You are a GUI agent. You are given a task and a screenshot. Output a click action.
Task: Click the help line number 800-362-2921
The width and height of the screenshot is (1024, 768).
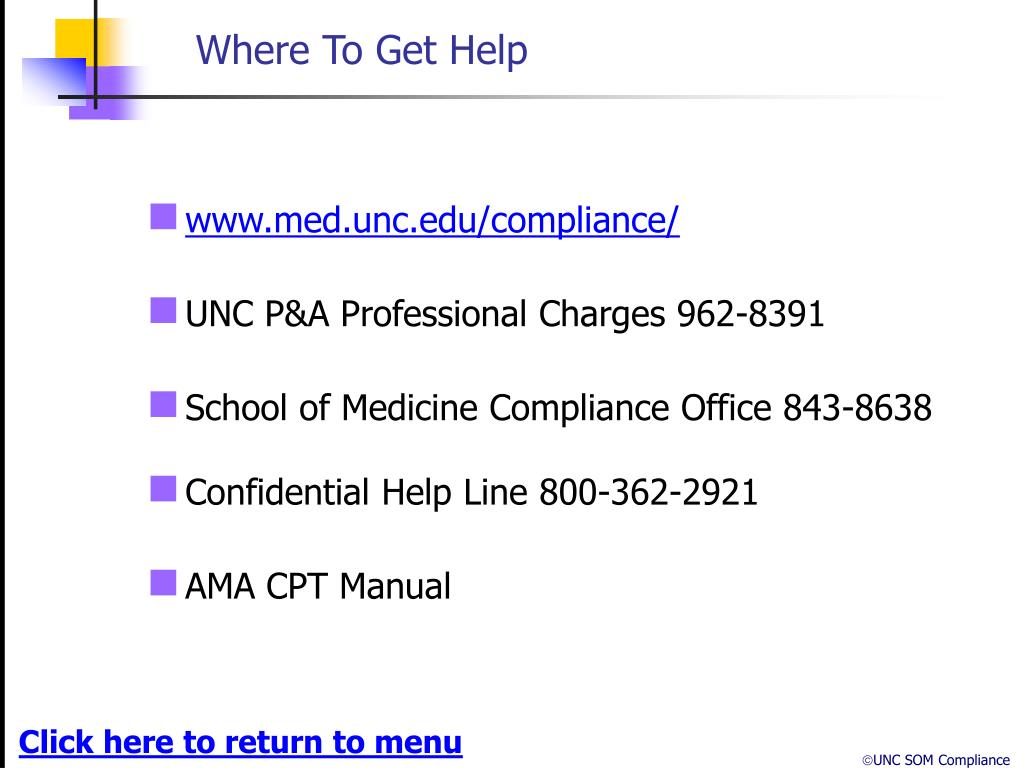click(648, 492)
